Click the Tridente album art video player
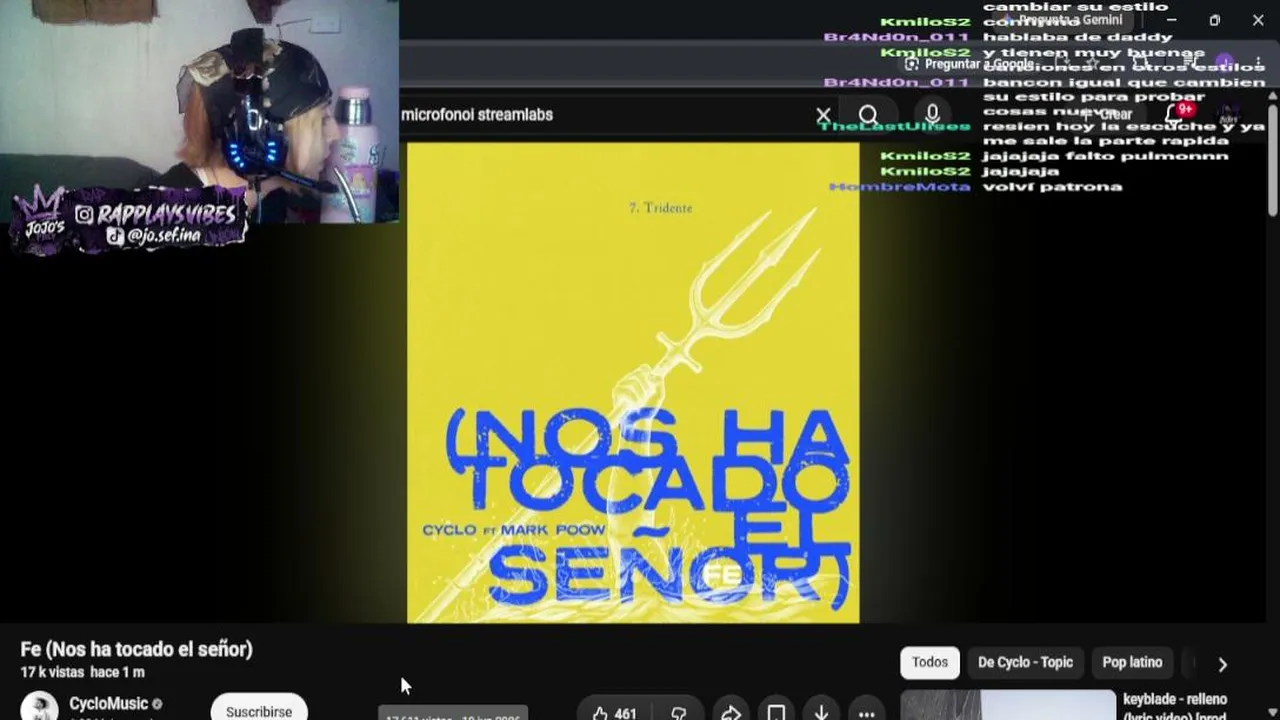 click(633, 383)
